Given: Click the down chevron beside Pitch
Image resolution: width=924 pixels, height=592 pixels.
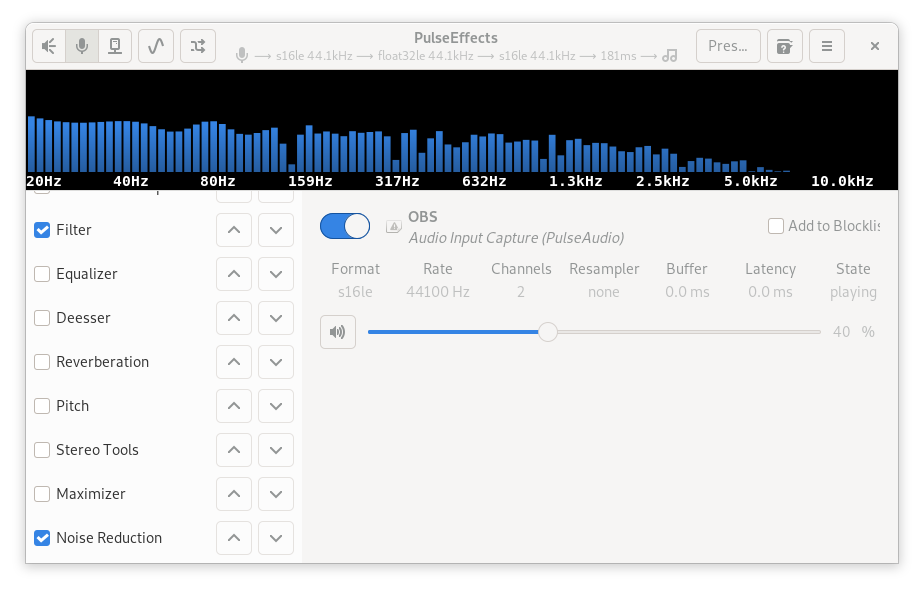Looking at the screenshot, I should [275, 406].
